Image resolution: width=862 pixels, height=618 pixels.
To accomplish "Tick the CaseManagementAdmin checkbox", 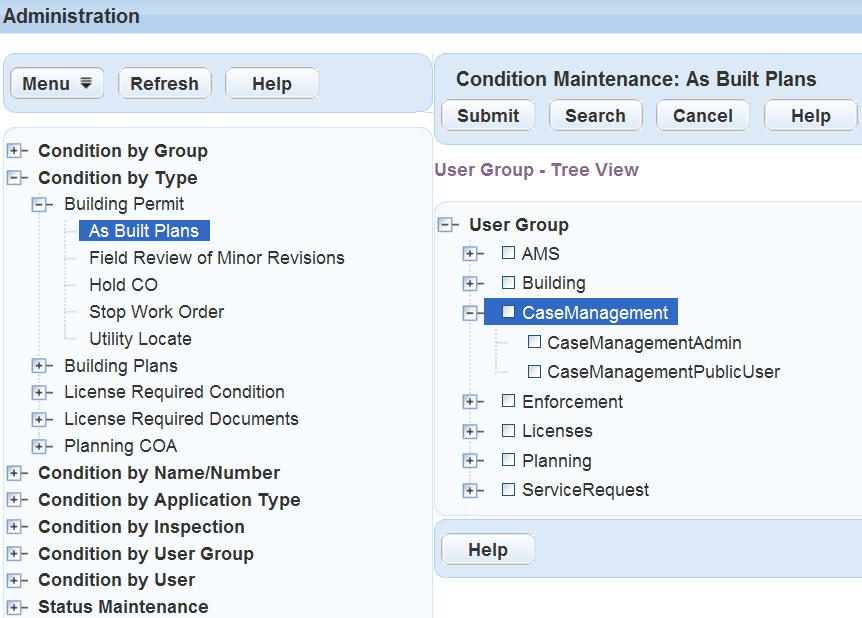I will (534, 343).
